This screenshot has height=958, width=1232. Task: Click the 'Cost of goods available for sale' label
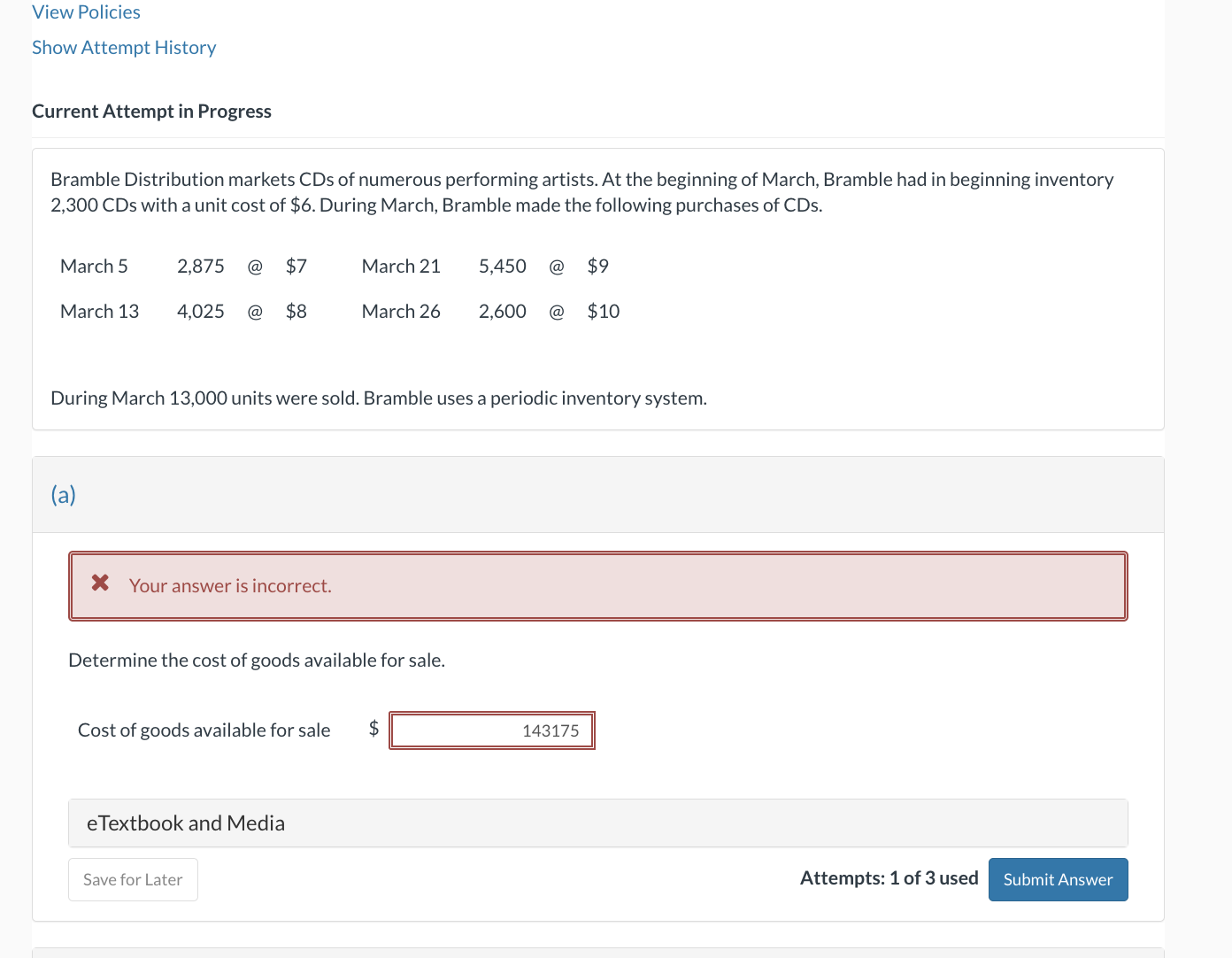[204, 730]
